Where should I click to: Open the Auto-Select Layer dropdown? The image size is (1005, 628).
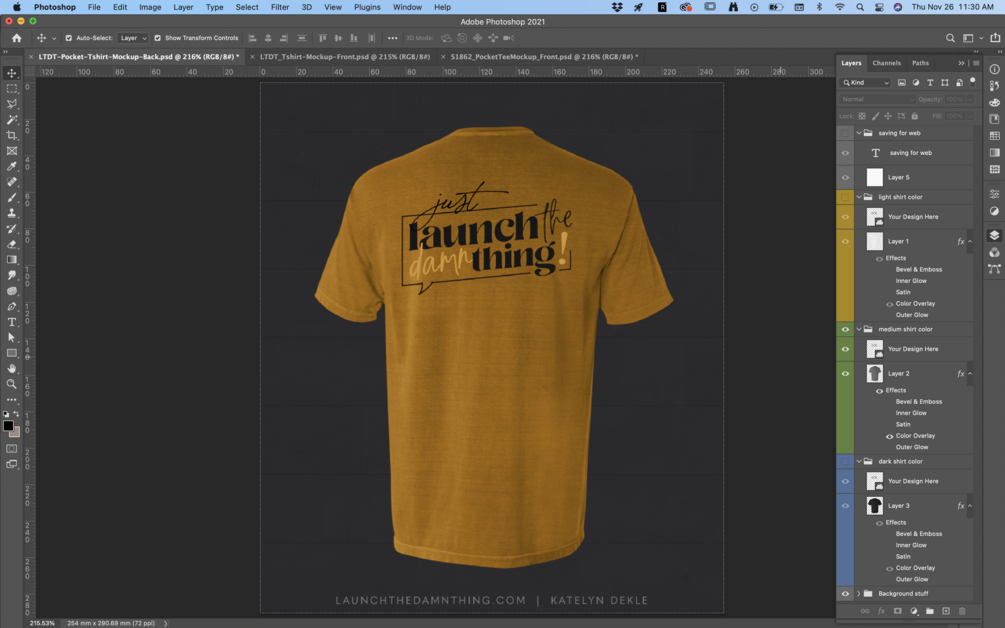click(x=132, y=38)
